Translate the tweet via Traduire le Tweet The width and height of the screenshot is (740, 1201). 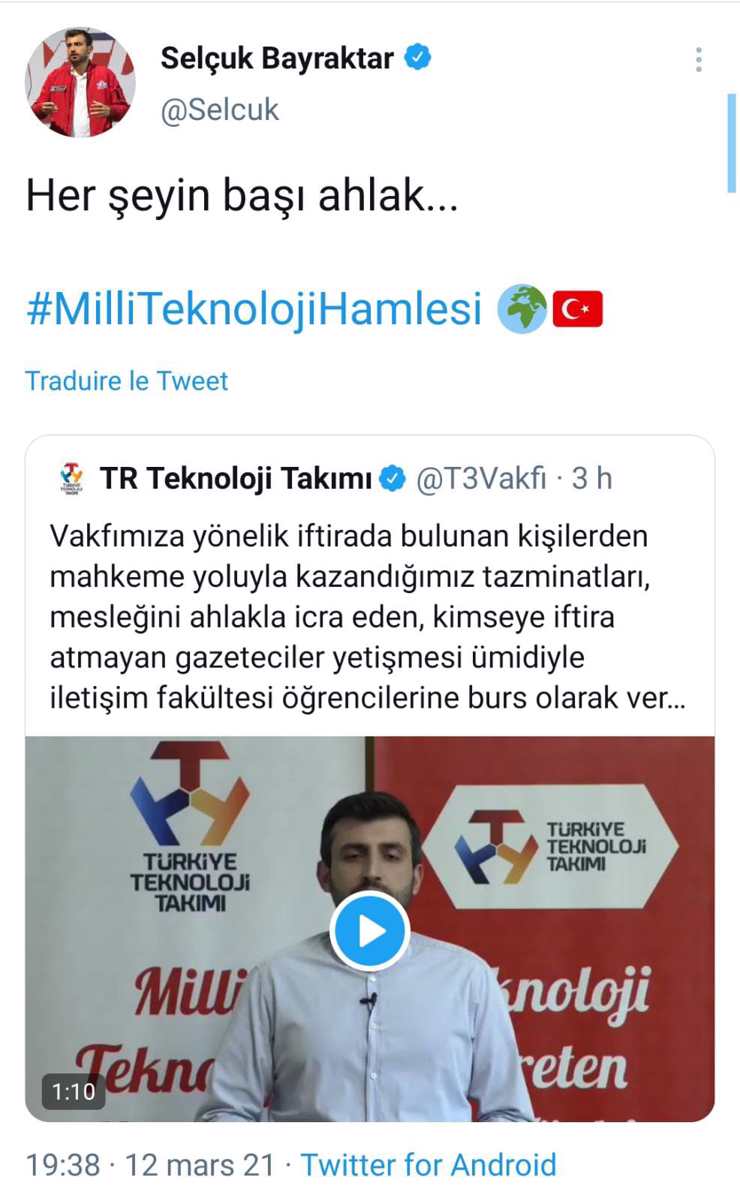tap(126, 381)
